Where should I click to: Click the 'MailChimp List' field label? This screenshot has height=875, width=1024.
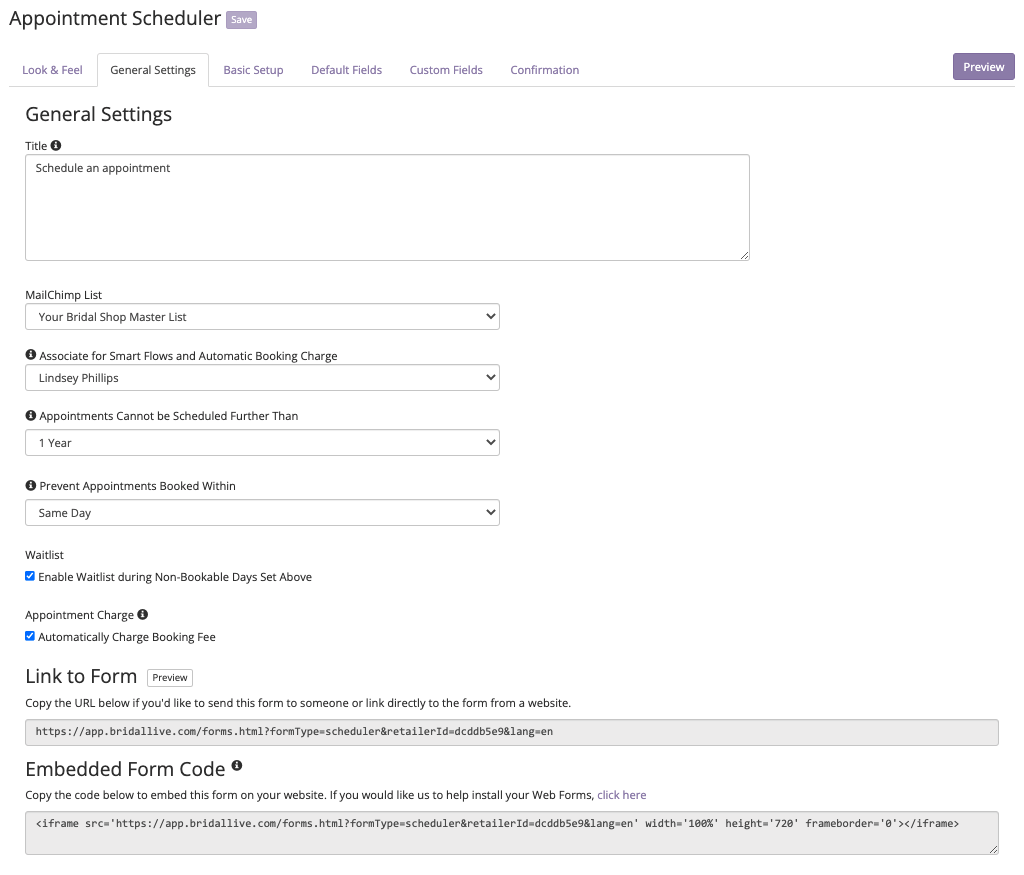[x=63, y=295]
